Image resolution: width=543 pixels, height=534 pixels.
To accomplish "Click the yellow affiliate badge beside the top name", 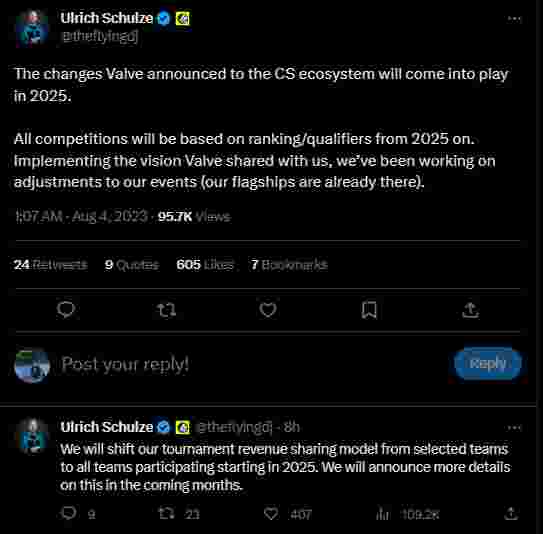I will pyautogui.click(x=183, y=18).
